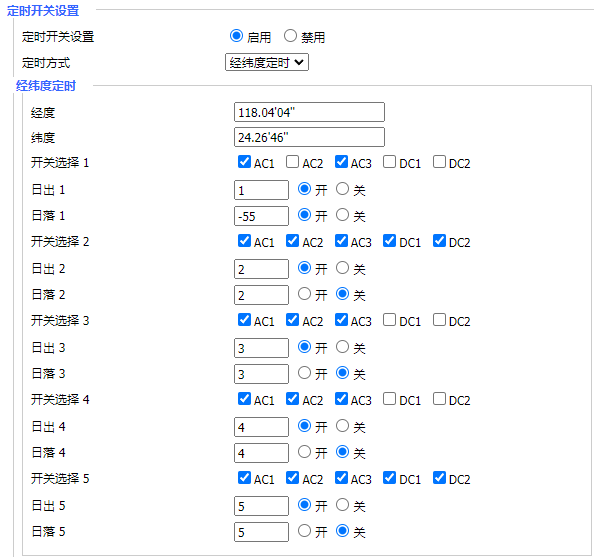The width and height of the screenshot is (594, 557).
Task: Uncheck AC3 in 开关选择 1
Action: pyautogui.click(x=341, y=162)
